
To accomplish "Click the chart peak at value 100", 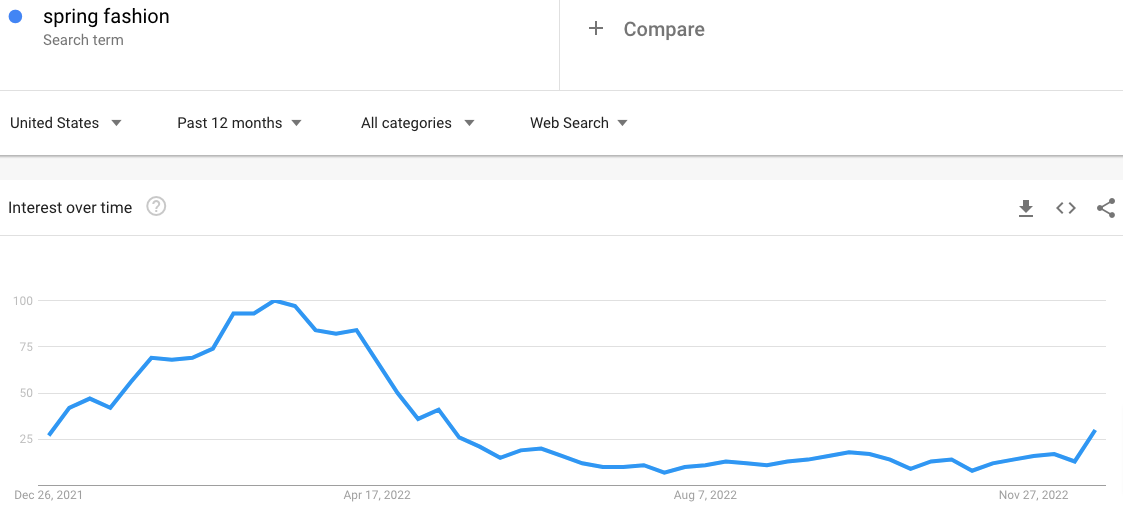I will click(x=274, y=301).
